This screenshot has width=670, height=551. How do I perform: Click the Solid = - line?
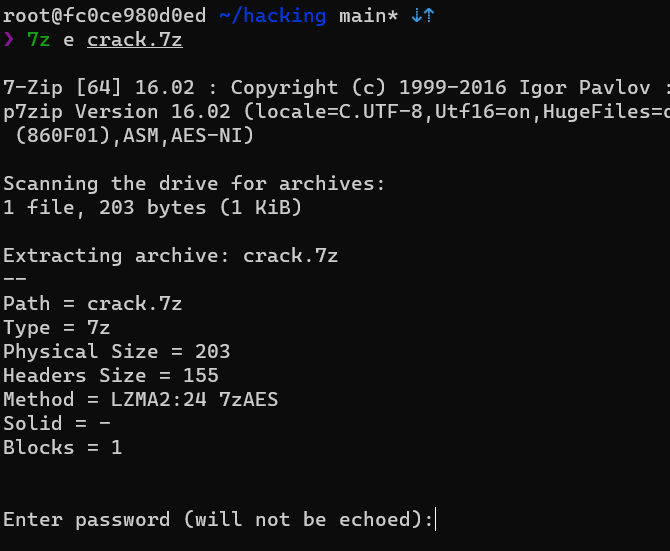[x=56, y=423]
